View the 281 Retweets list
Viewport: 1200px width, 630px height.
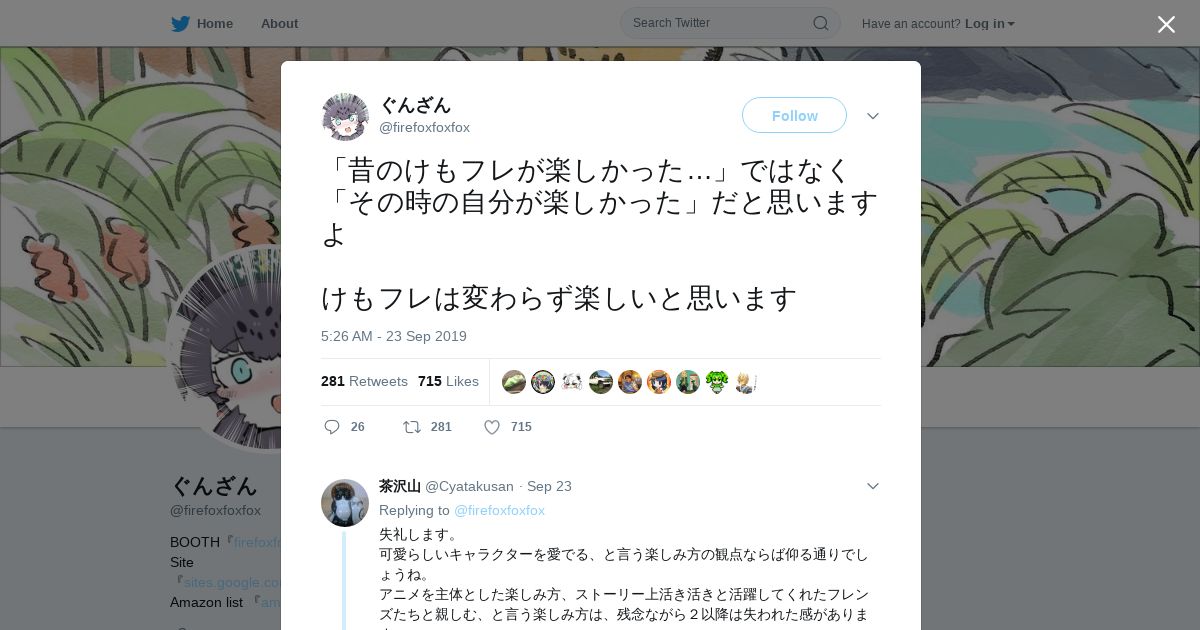(x=364, y=381)
